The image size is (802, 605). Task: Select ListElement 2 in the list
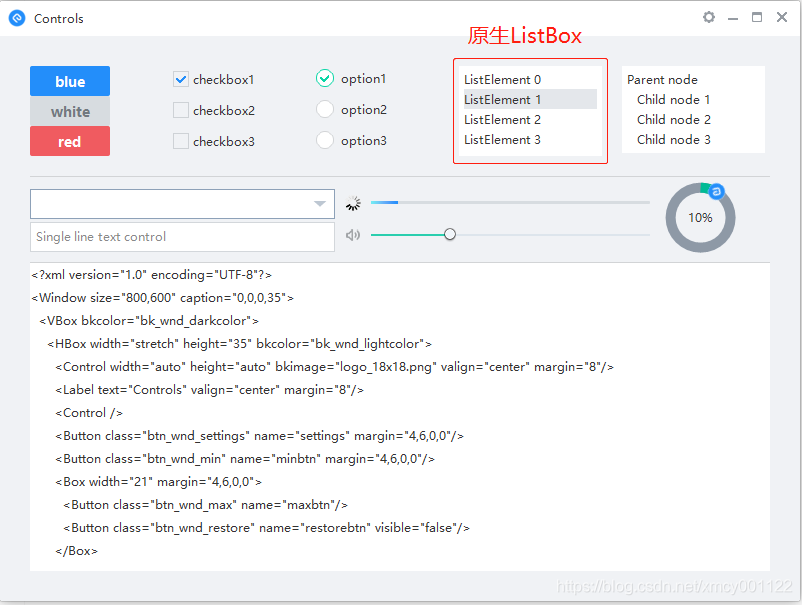530,119
